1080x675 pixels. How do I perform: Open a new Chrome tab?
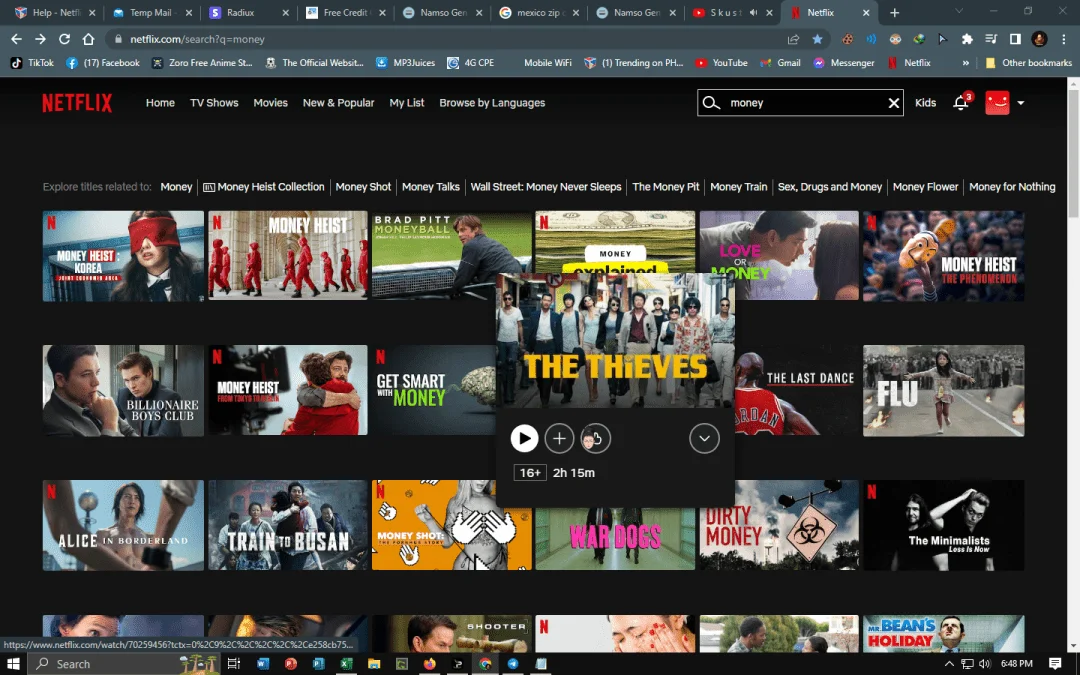click(x=894, y=12)
